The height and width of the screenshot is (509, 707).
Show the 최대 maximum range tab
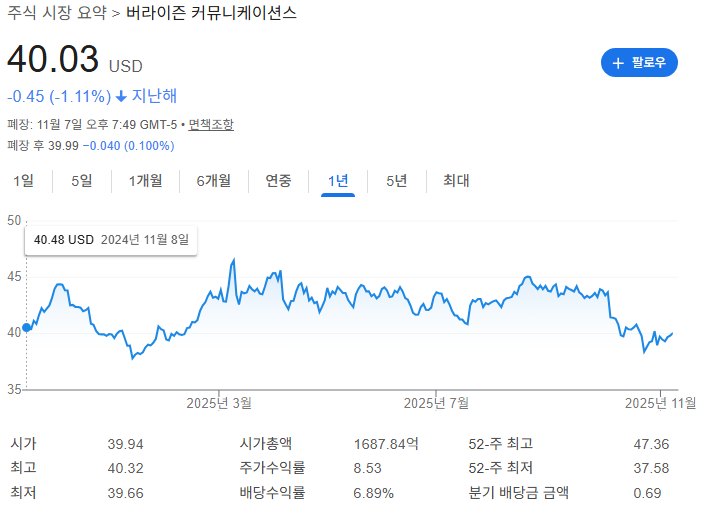click(x=456, y=181)
